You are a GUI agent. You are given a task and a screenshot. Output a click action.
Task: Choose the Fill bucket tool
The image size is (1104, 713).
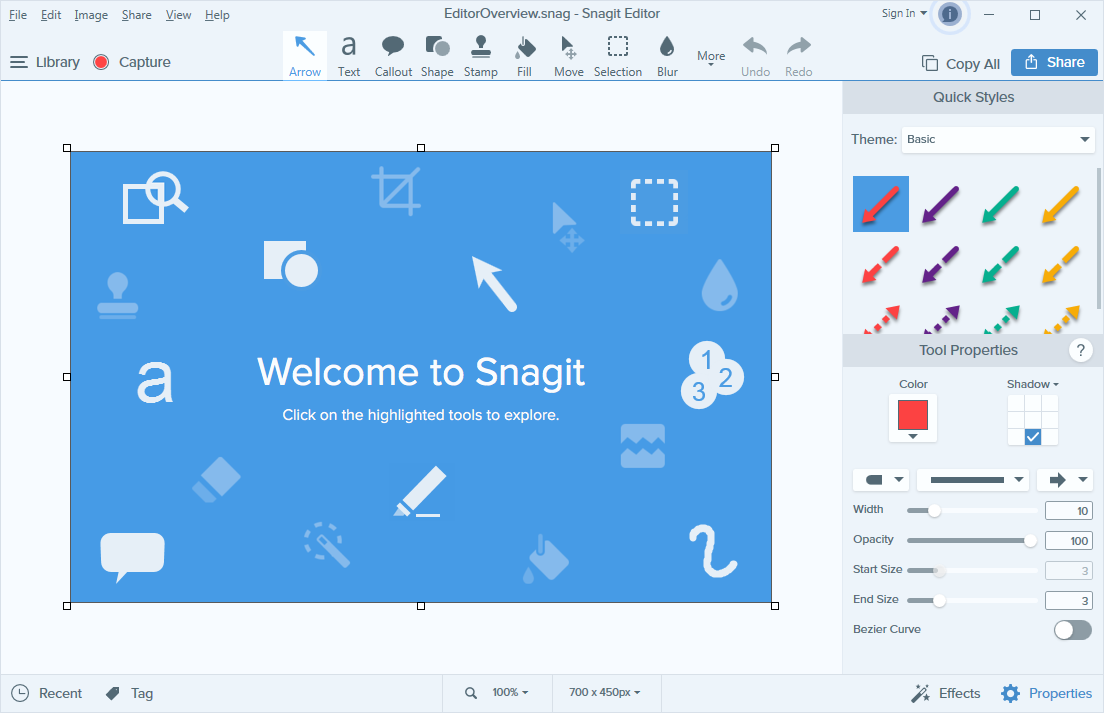click(x=524, y=56)
